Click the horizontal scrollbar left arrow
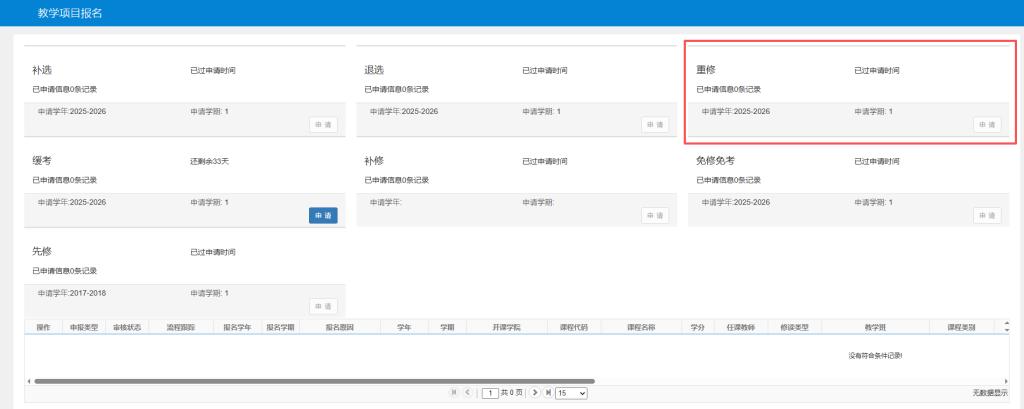This screenshot has width=1024, height=409. (29, 381)
